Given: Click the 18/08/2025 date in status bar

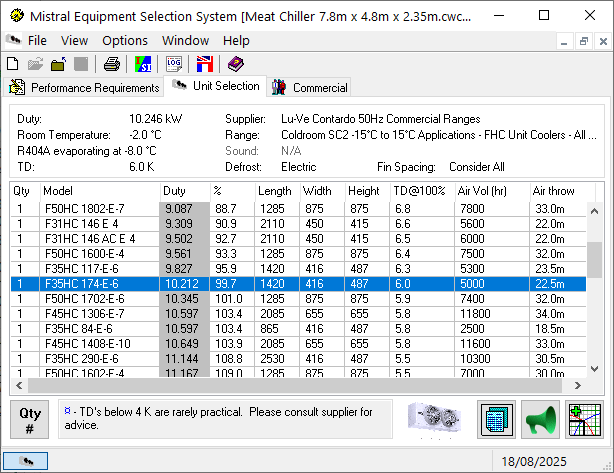Looking at the screenshot, I should (x=534, y=462).
